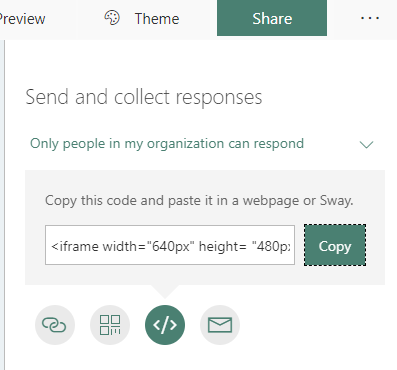The width and height of the screenshot is (397, 370).
Task: Open the Share tab
Action: 272,18
